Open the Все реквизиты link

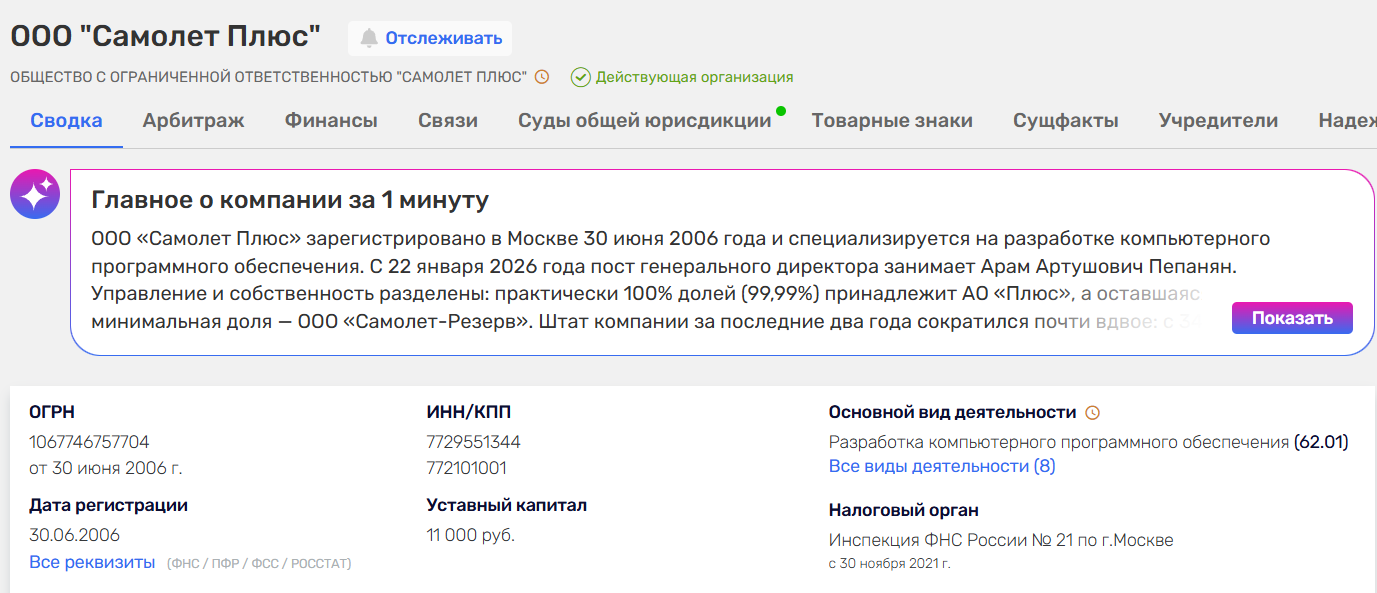[92, 562]
